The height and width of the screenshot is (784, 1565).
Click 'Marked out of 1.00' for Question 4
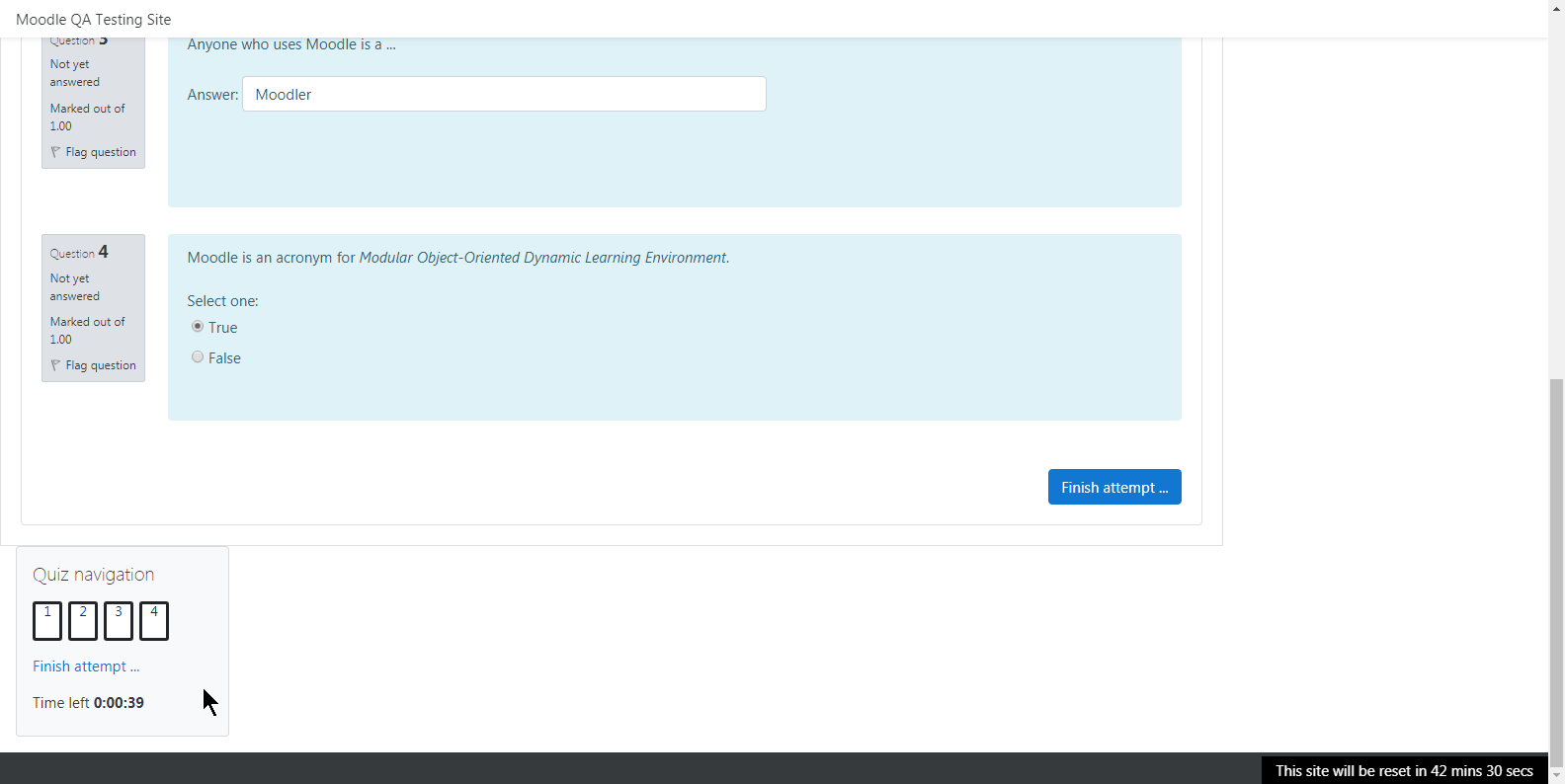point(87,331)
